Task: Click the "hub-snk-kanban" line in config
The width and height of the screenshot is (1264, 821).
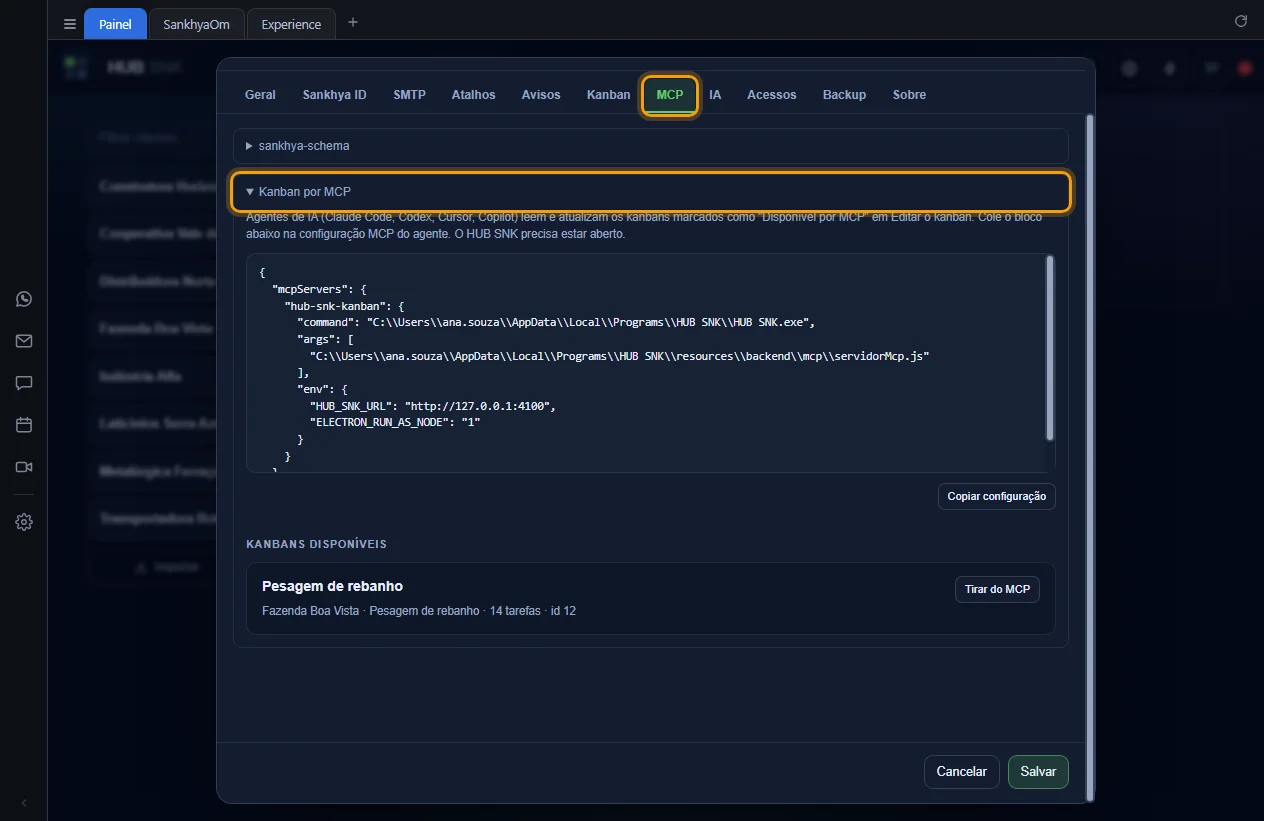Action: pyautogui.click(x=345, y=306)
